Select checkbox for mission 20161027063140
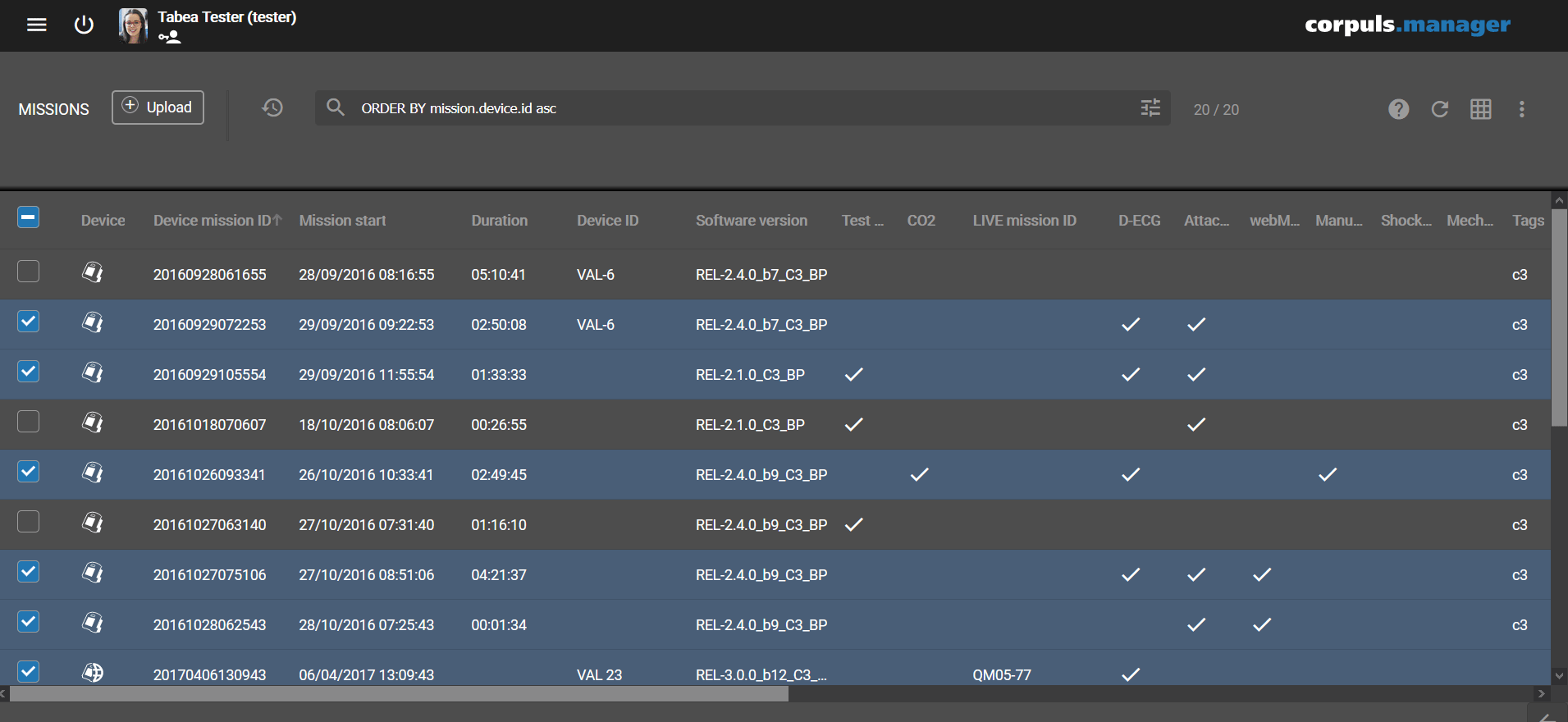 pos(29,522)
